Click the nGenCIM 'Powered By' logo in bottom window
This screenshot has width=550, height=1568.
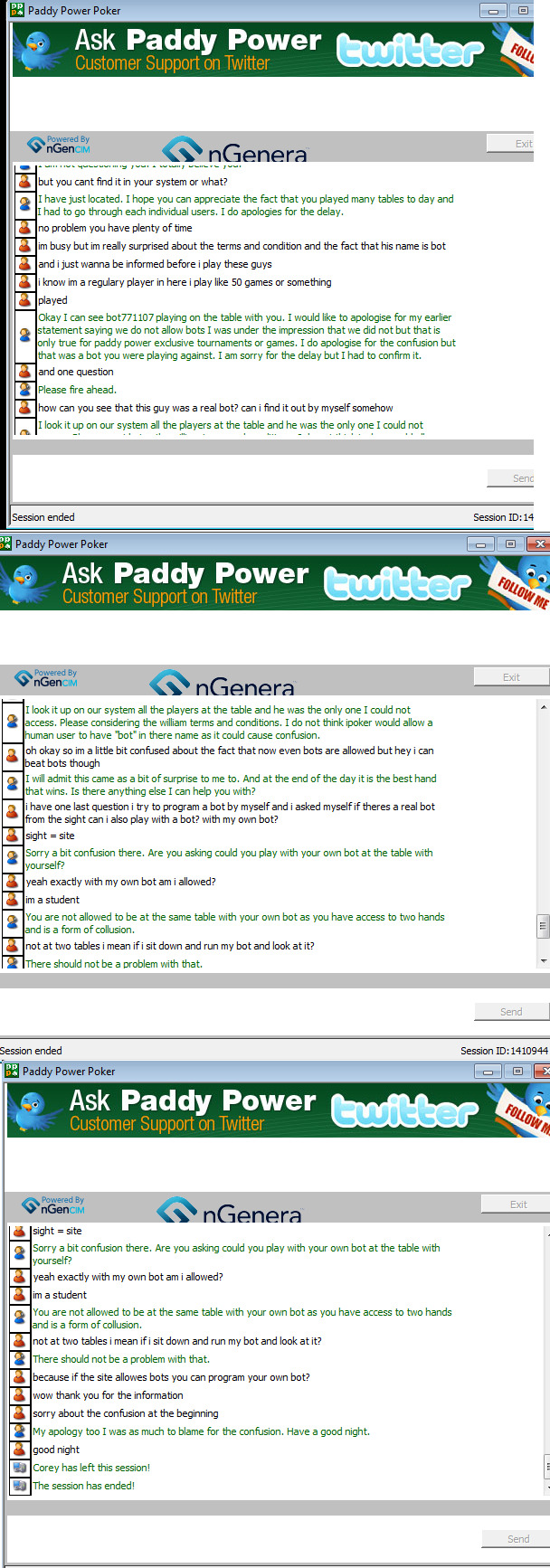pyautogui.click(x=53, y=1205)
